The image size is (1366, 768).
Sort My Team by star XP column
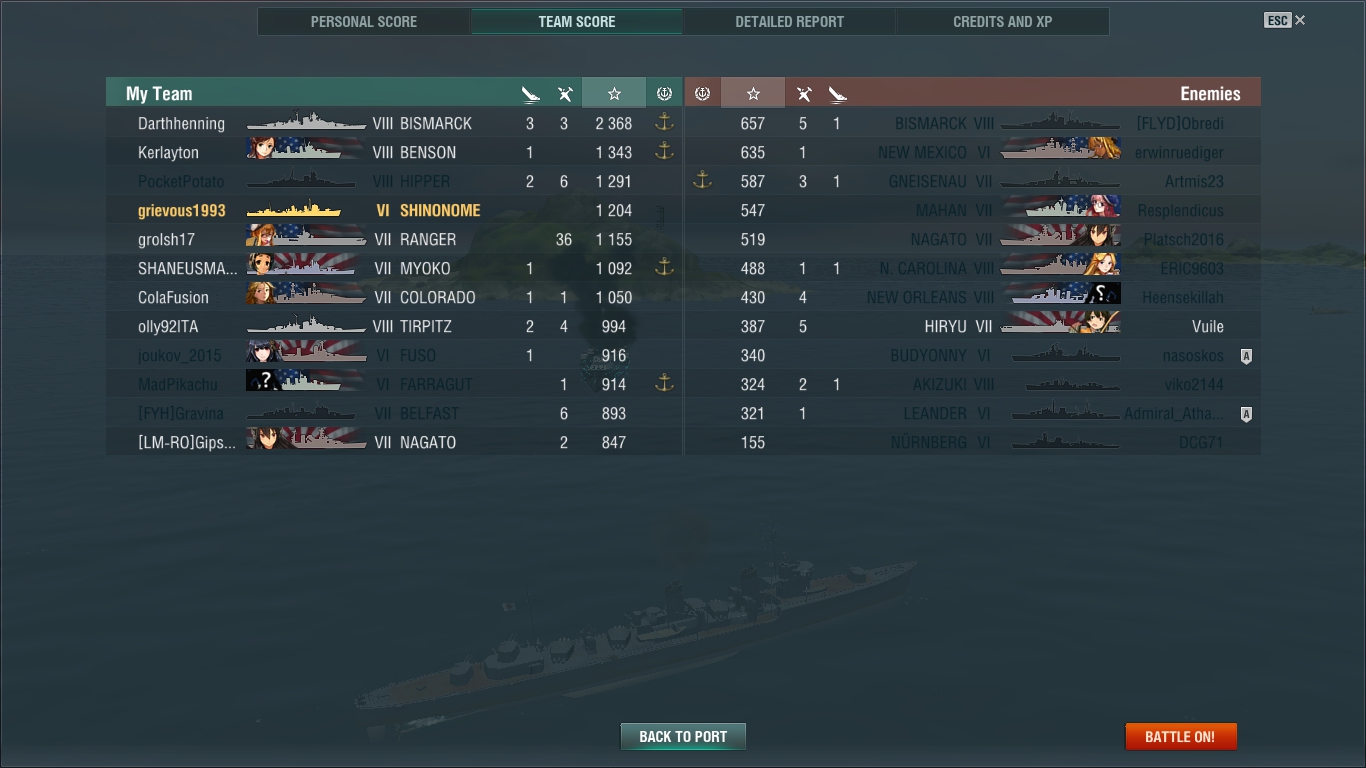[614, 93]
